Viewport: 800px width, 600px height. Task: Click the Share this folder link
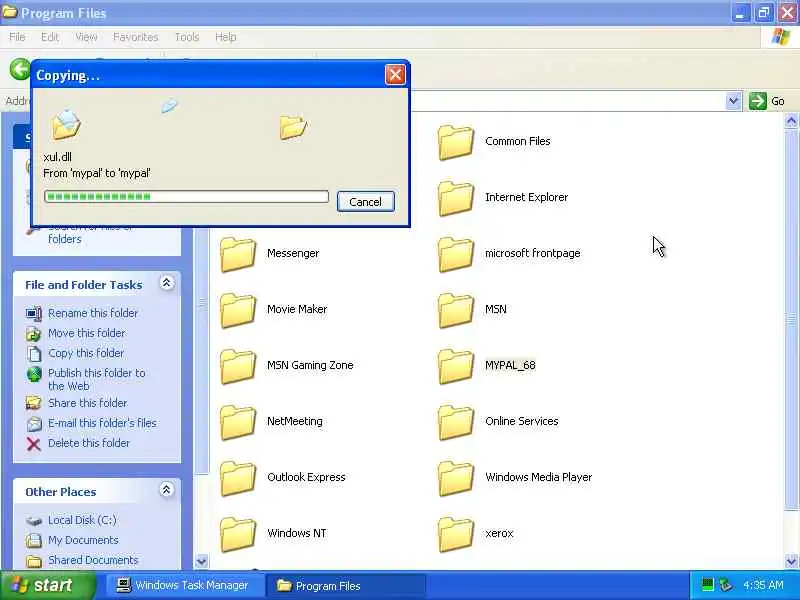[87, 403]
